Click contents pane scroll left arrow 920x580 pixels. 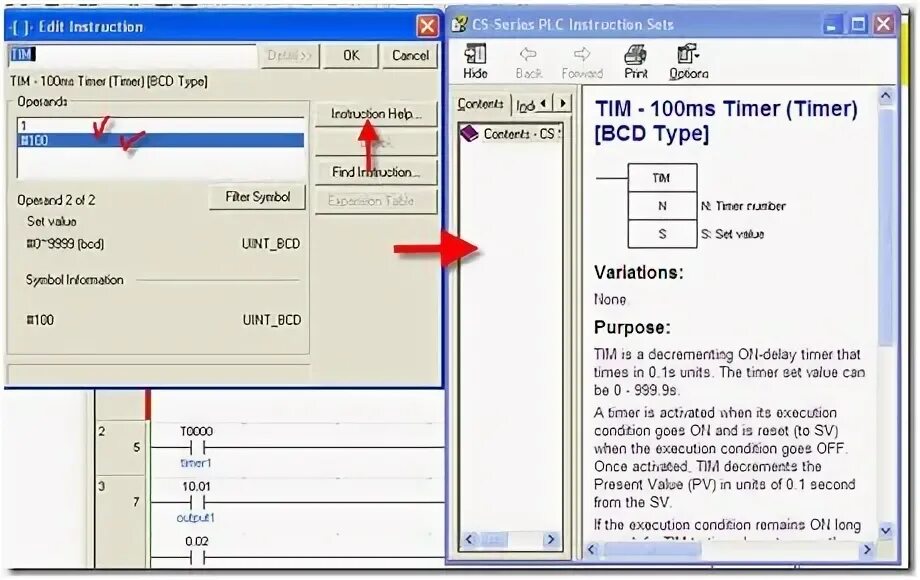point(469,540)
